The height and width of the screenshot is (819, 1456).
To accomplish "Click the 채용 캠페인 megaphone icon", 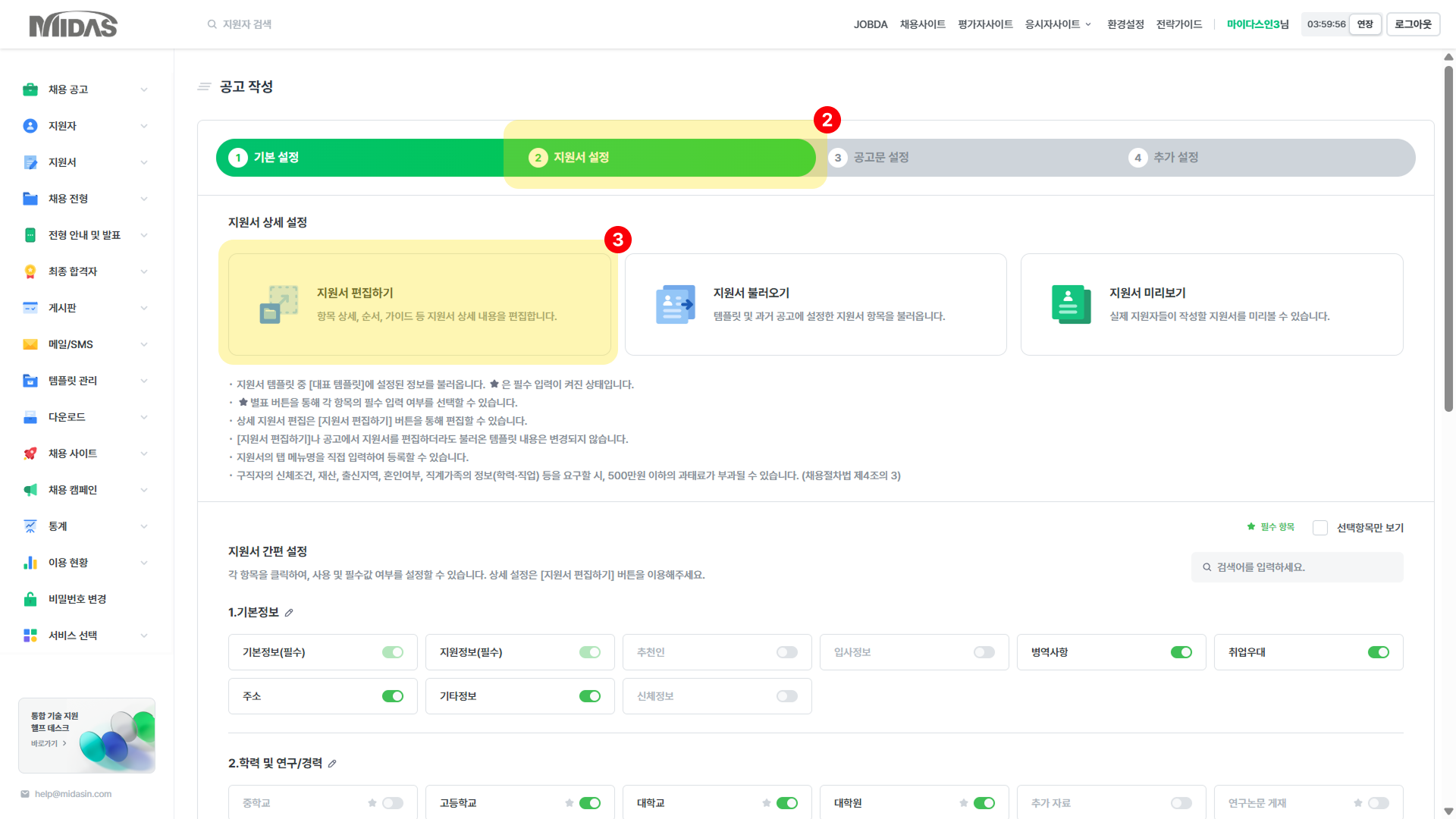I will click(30, 490).
